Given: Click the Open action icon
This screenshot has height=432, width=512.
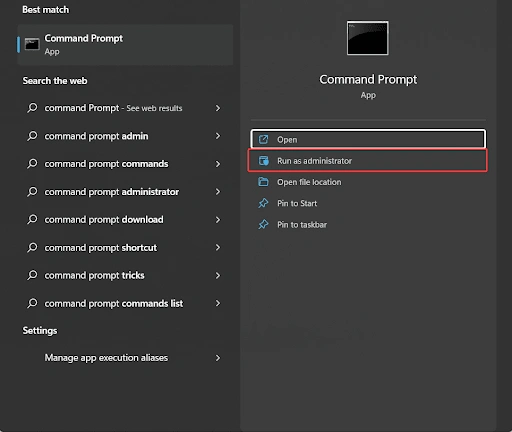Looking at the screenshot, I should [263, 139].
